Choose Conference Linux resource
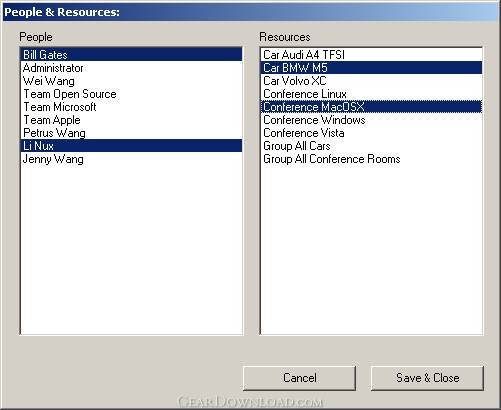Screen dimensions: 501x410 click(x=371, y=94)
